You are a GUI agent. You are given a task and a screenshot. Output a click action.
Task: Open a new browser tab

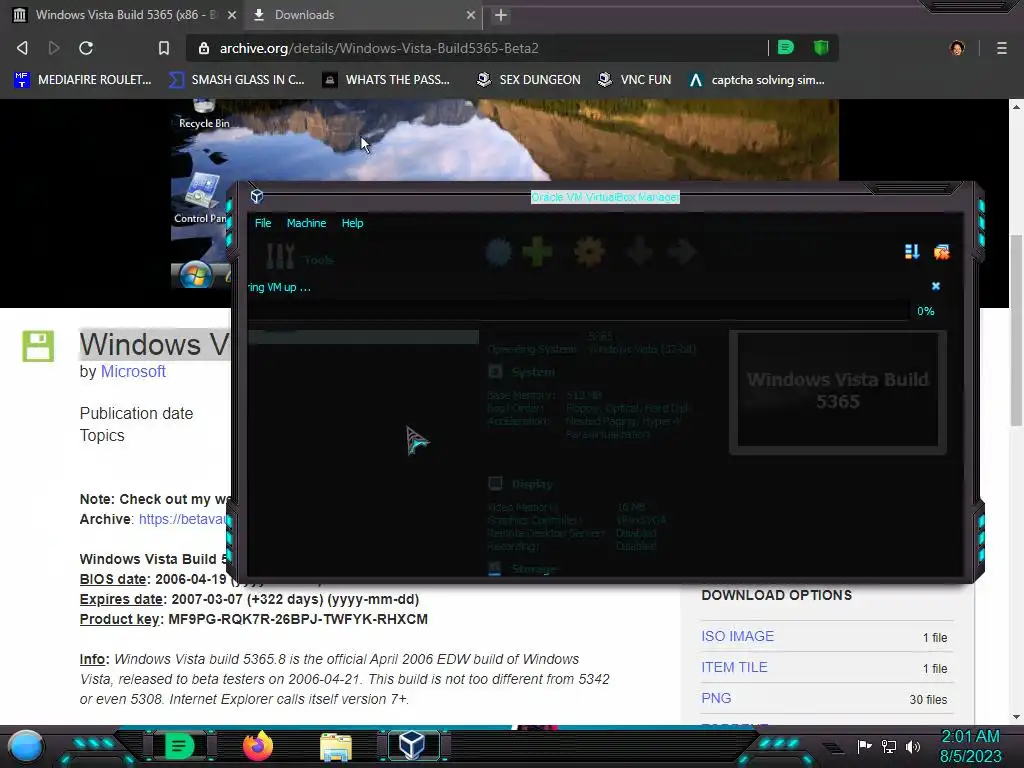(x=500, y=15)
